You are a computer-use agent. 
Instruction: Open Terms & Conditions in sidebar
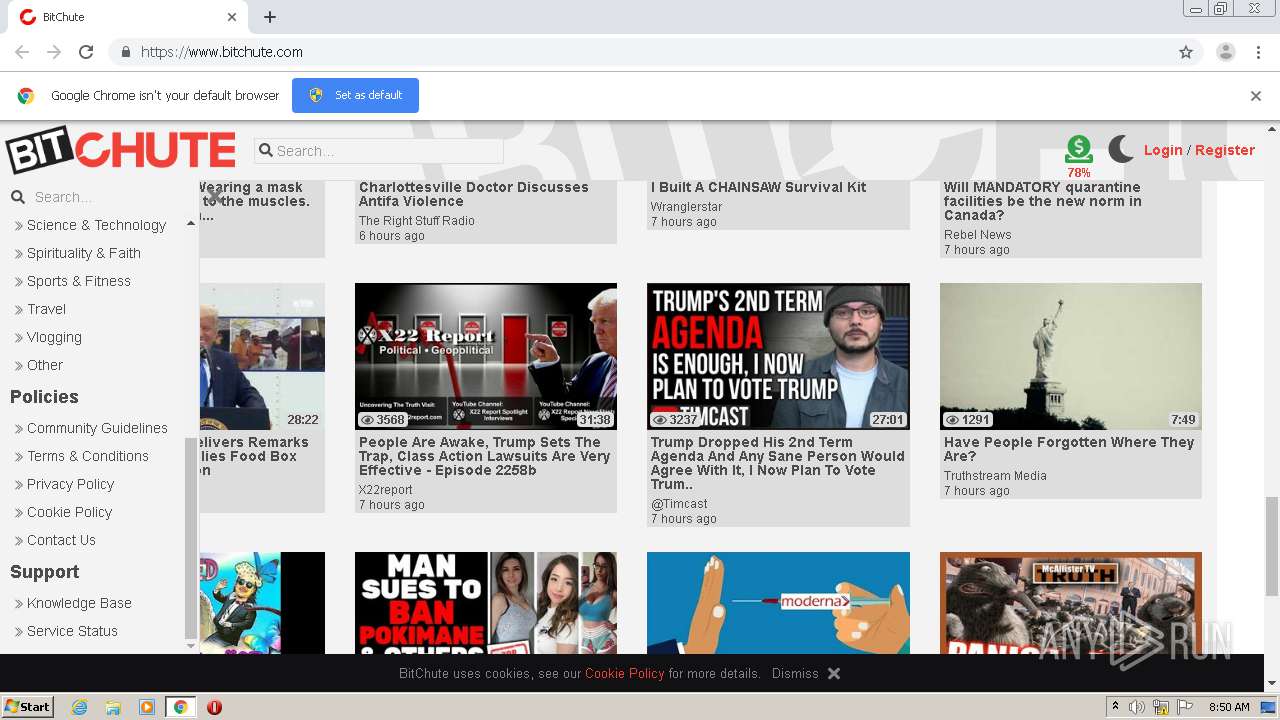point(88,456)
